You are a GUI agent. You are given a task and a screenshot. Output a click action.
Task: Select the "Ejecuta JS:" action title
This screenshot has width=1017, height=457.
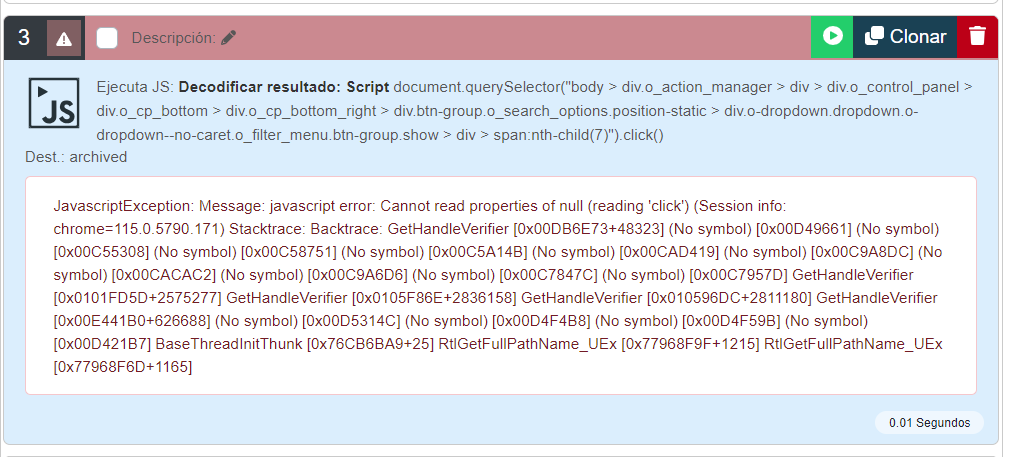pos(135,87)
